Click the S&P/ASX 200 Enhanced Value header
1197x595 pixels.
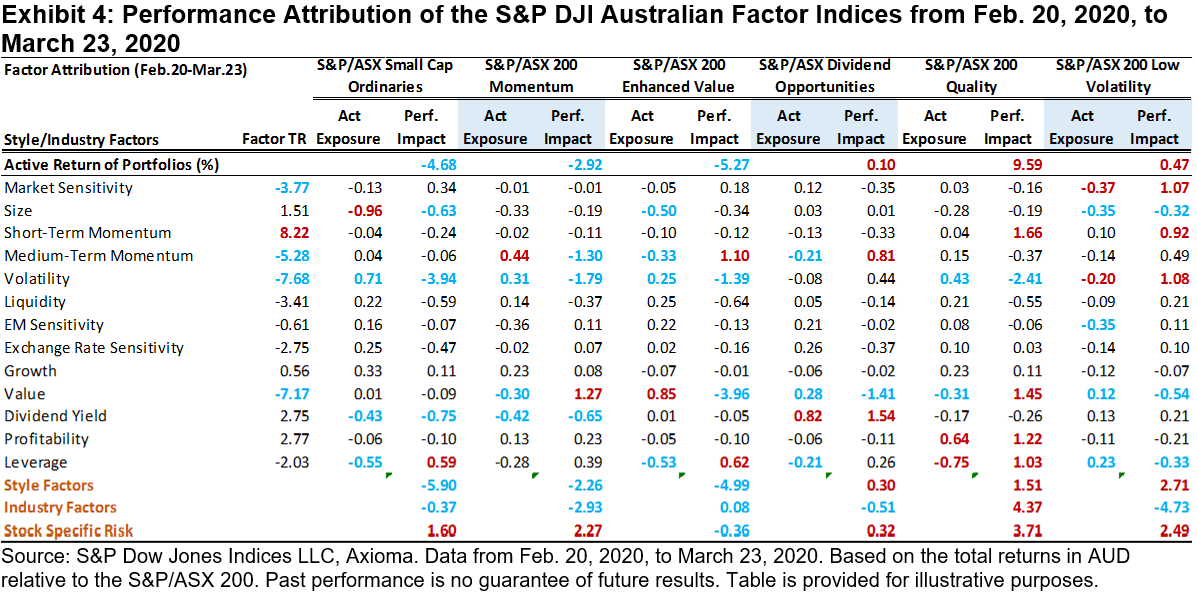tap(677, 75)
